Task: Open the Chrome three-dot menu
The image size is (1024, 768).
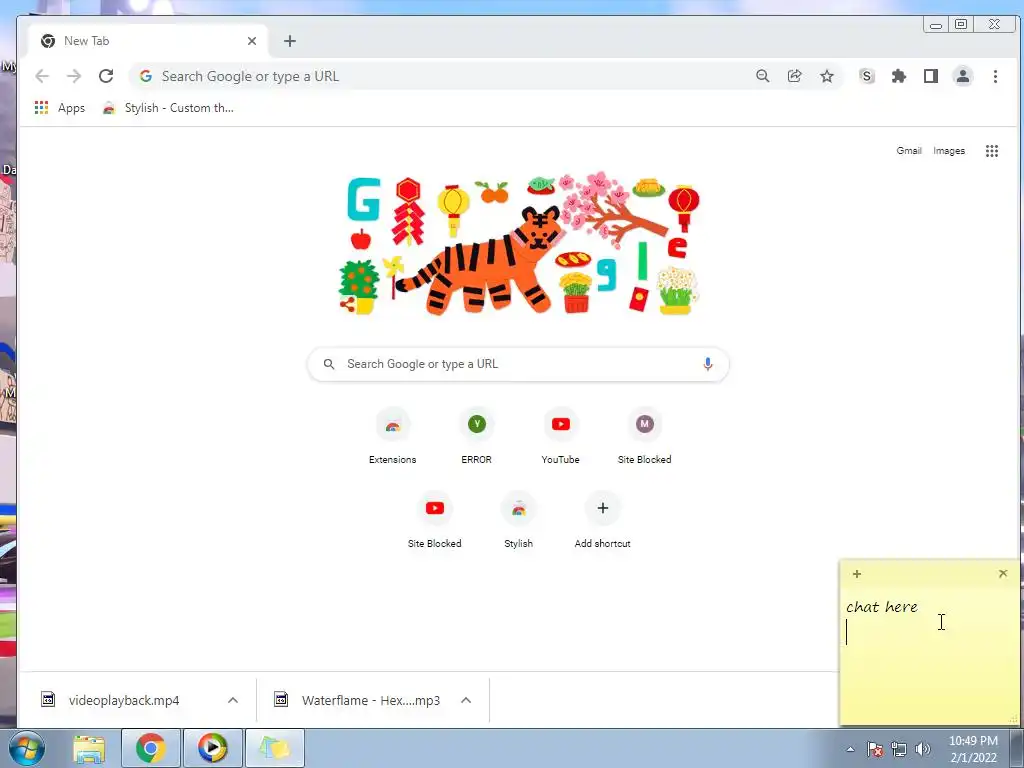Action: click(995, 76)
